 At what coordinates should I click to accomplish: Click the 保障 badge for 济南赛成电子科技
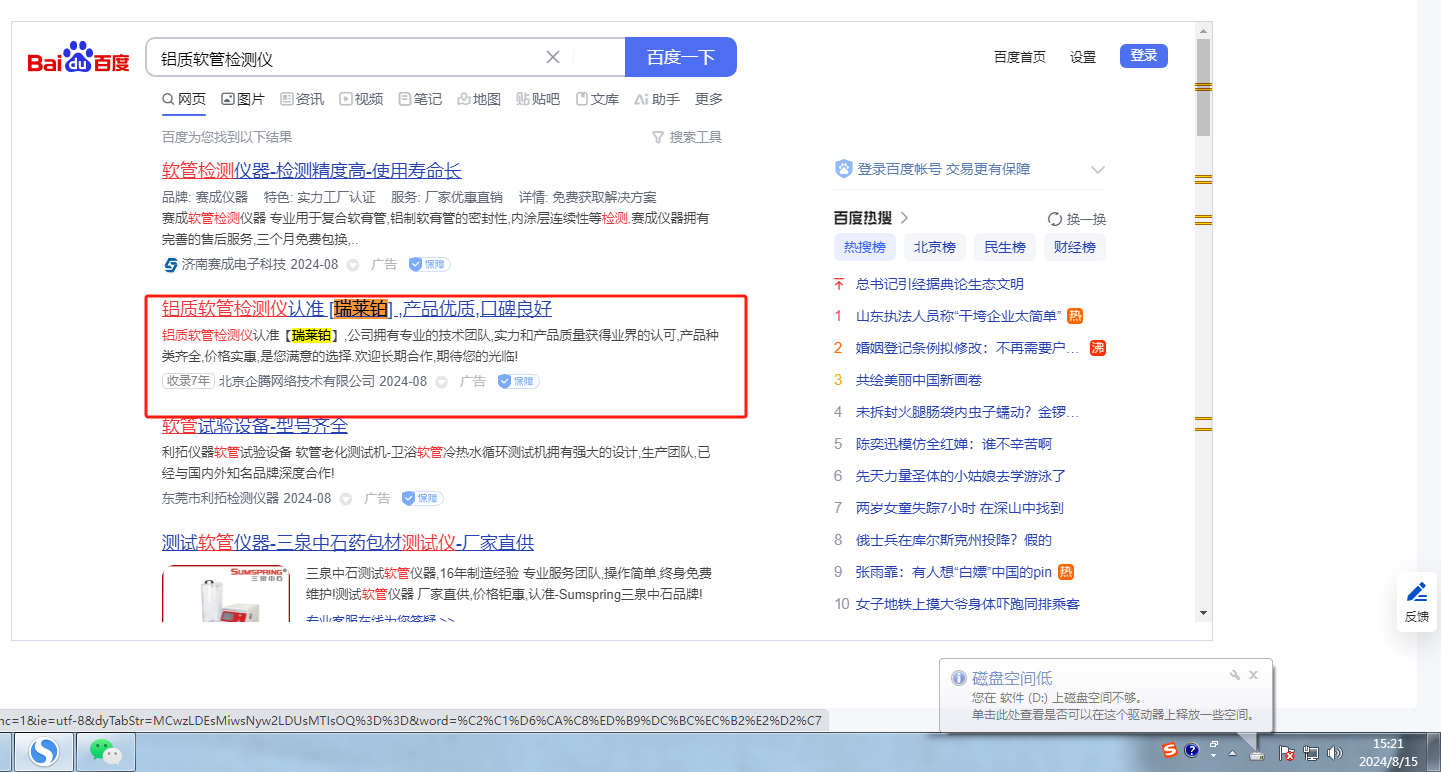click(x=429, y=265)
